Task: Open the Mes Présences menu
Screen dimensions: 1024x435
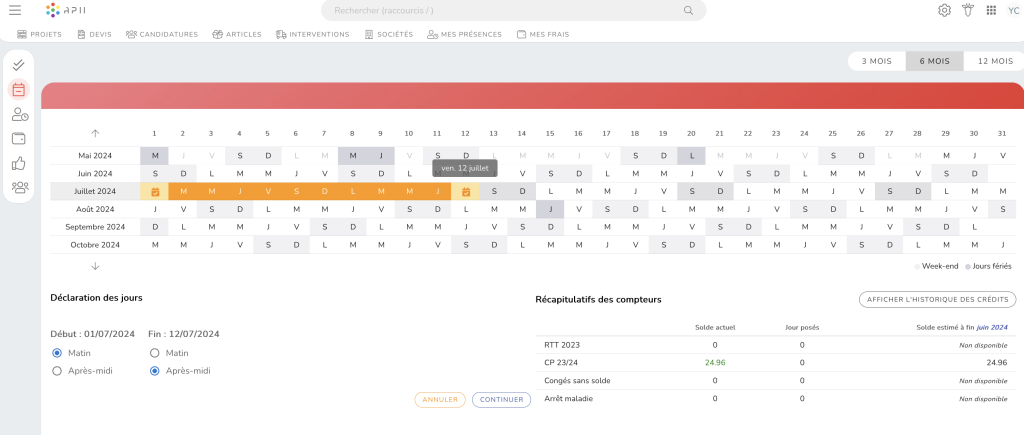Action: pos(464,34)
